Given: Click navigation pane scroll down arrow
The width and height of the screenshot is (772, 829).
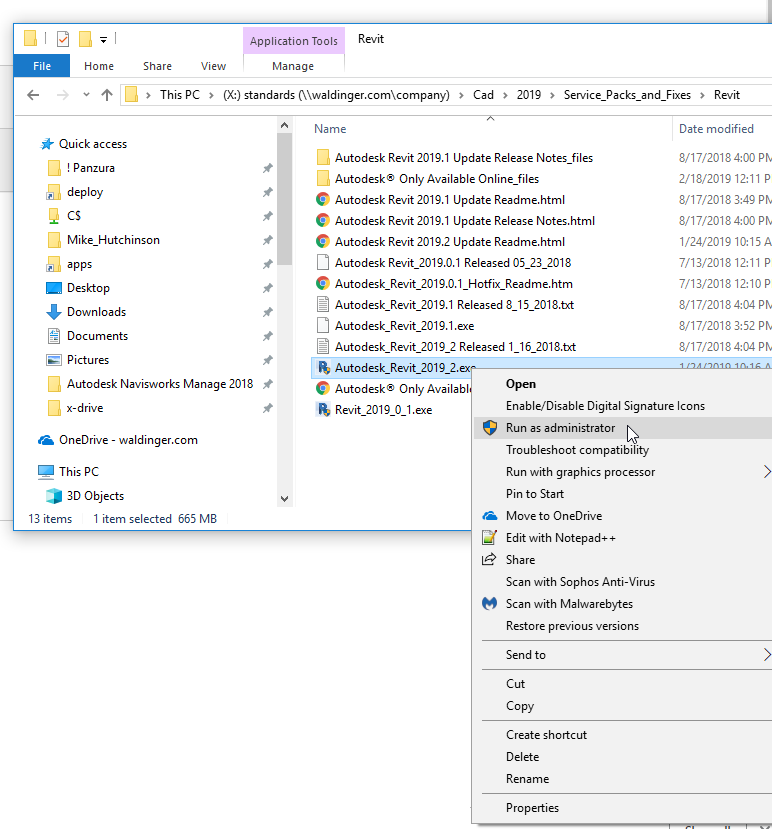Looking at the screenshot, I should point(284,499).
